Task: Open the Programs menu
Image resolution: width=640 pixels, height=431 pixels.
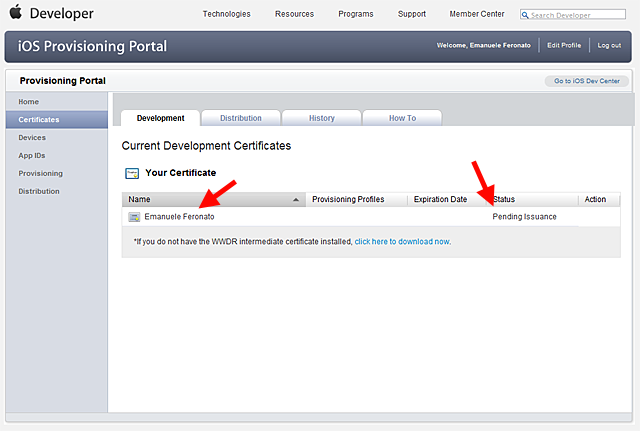Action: [x=355, y=14]
